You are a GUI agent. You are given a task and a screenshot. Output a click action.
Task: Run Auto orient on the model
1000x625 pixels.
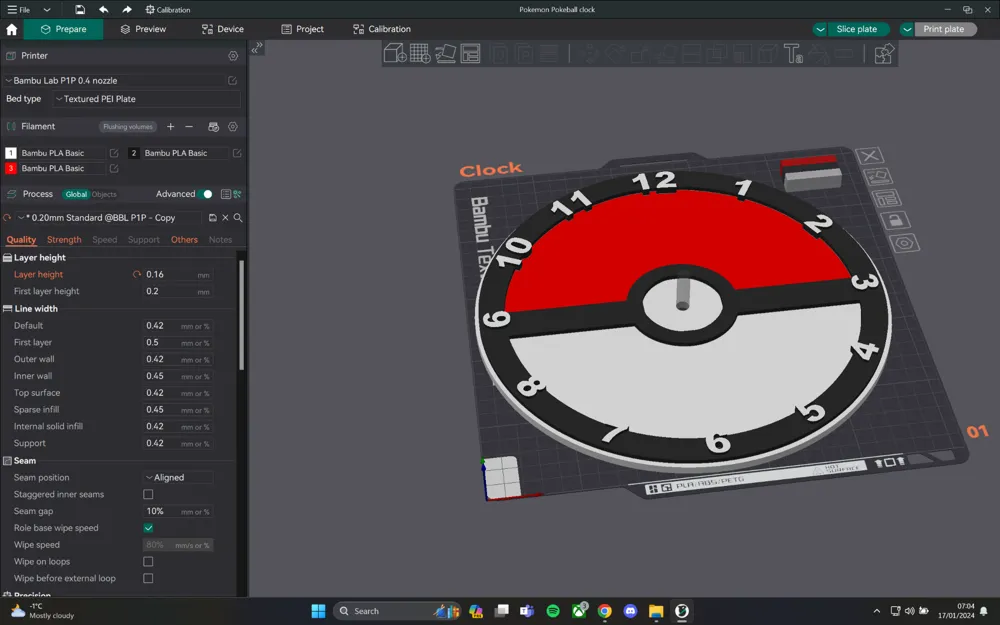pyautogui.click(x=445, y=53)
